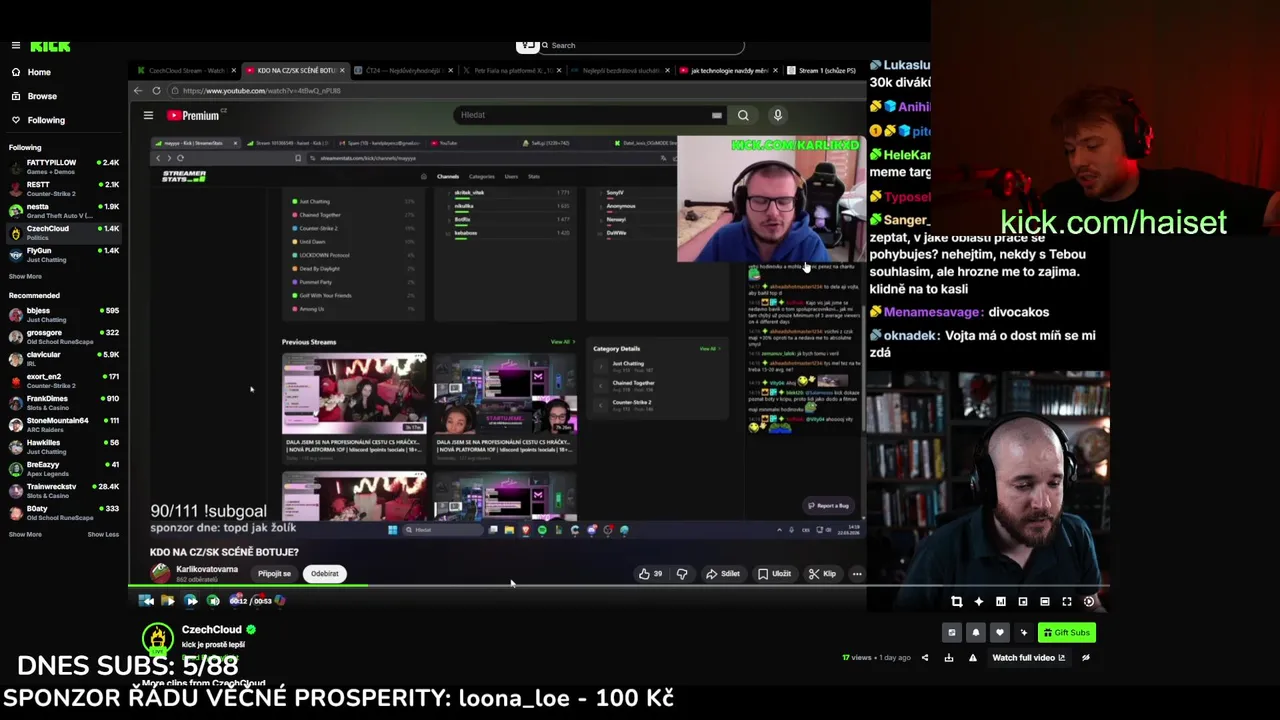Open YouTube more actions three dots
Image resolution: width=1280 pixels, height=720 pixels.
857,574
